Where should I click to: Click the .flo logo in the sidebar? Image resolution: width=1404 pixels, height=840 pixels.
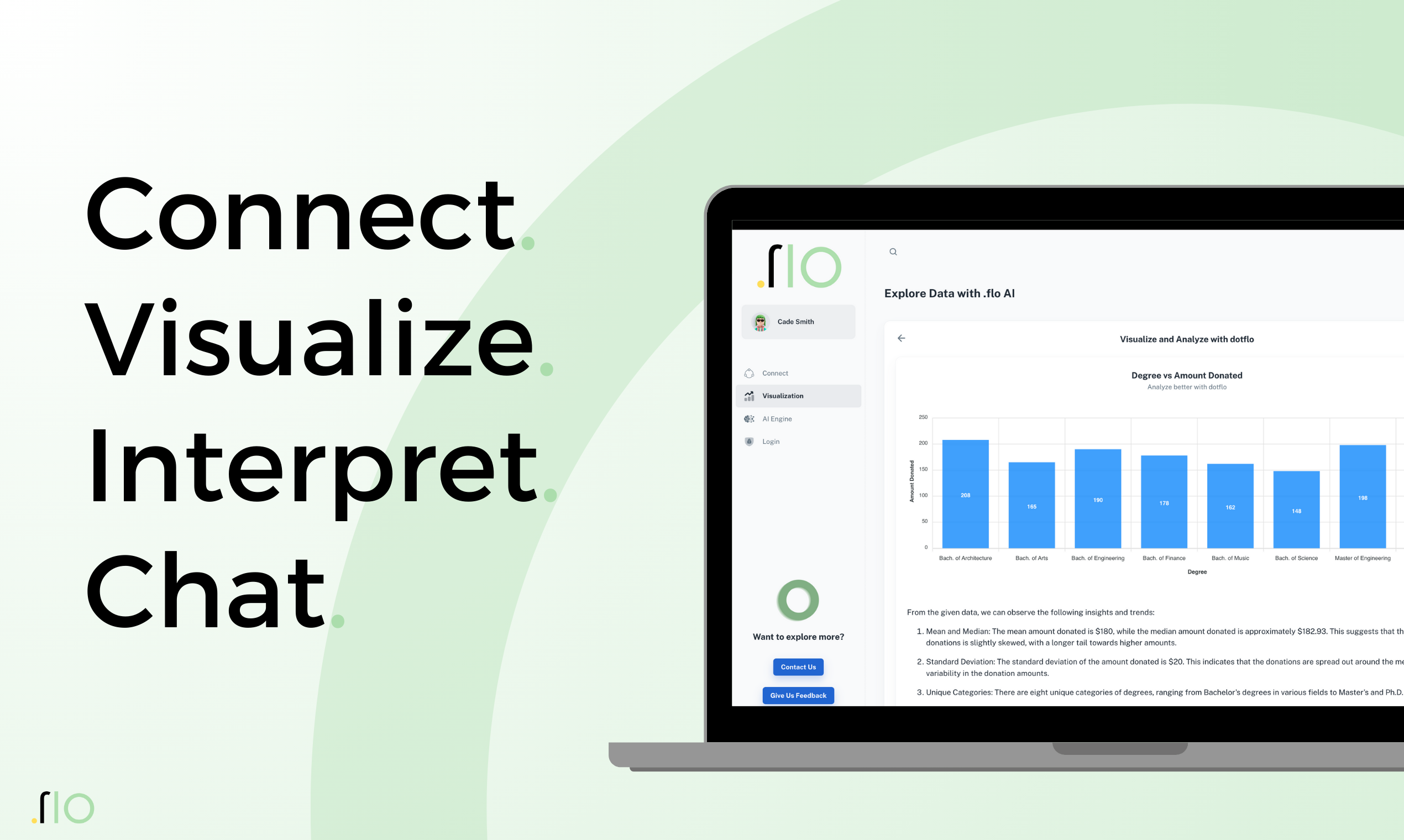coord(795,270)
